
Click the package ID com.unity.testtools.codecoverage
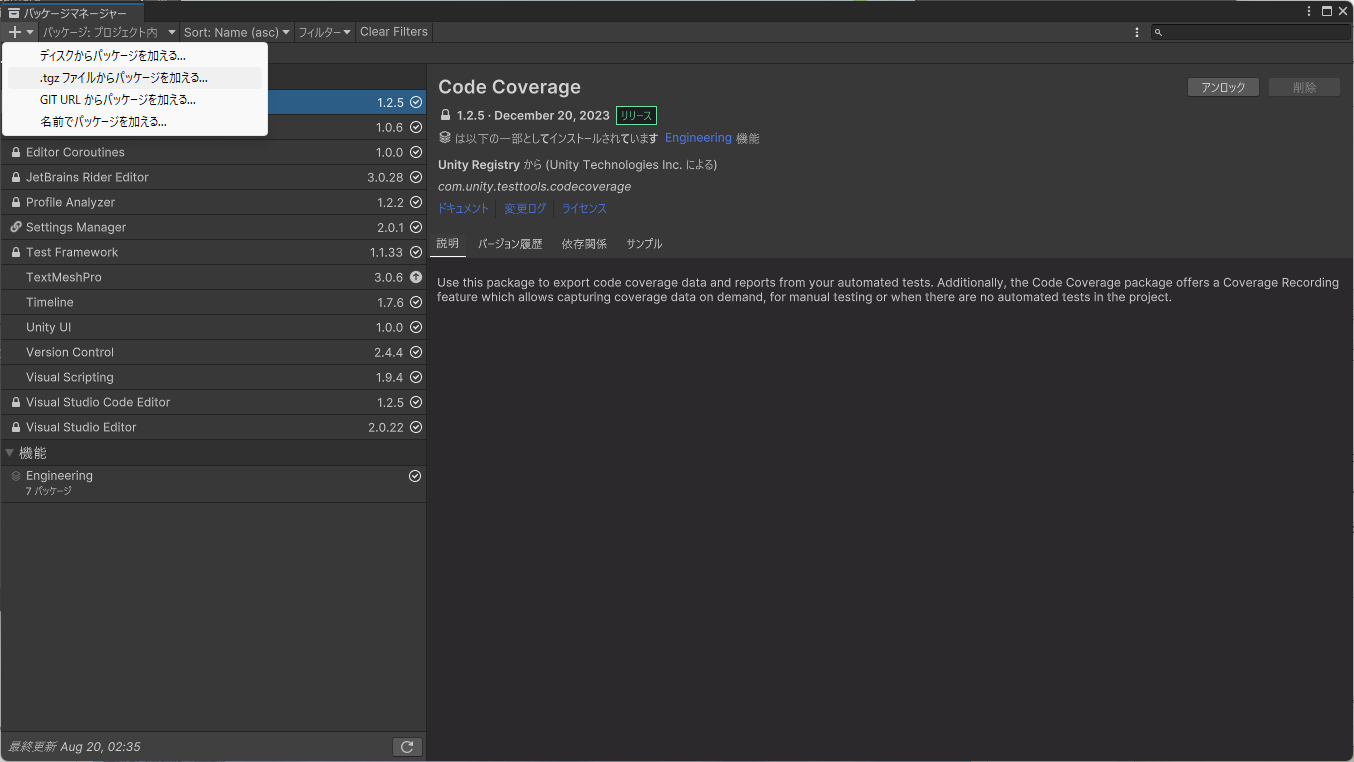[535, 187]
